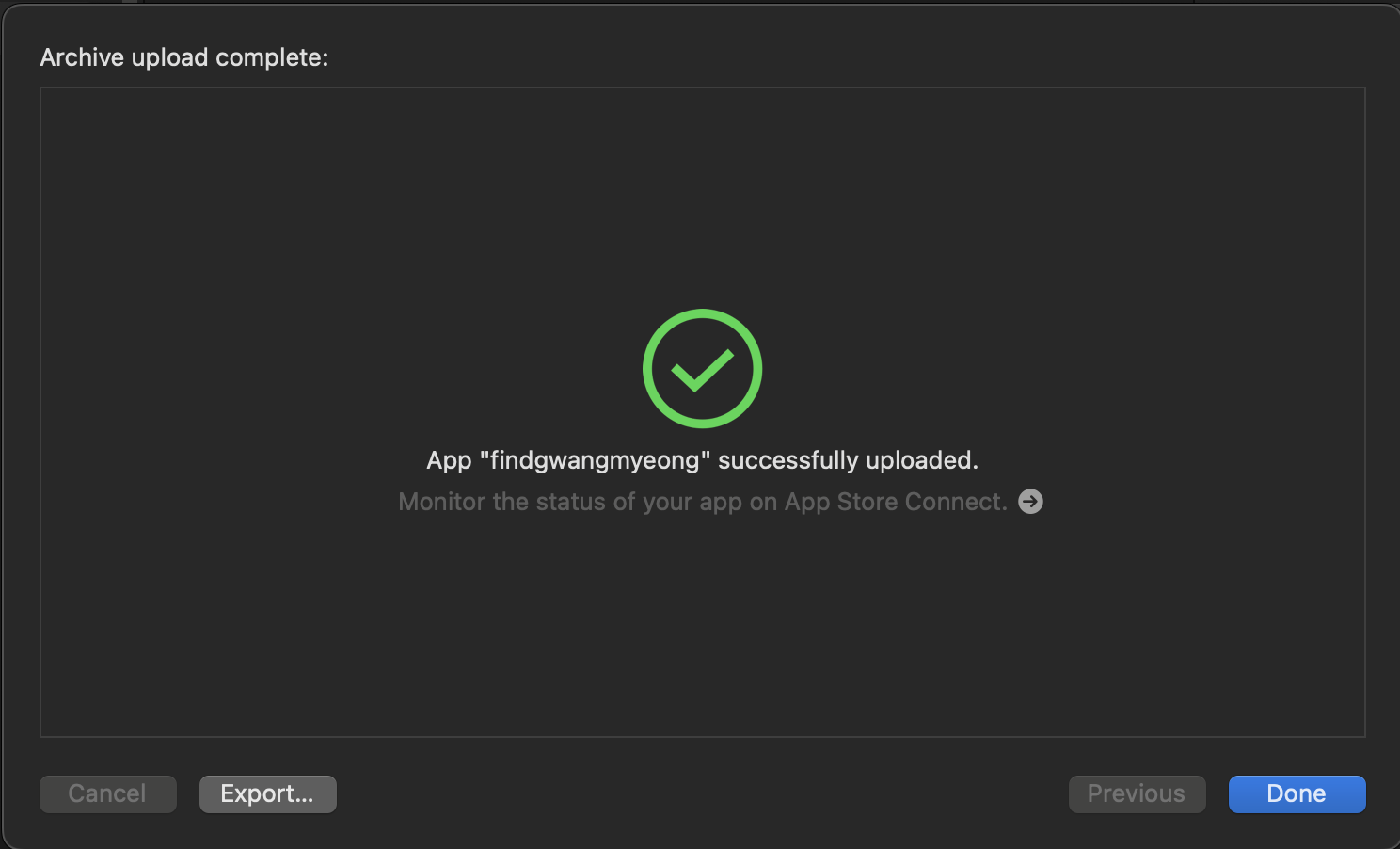This screenshot has height=849, width=1400.
Task: Click the green success checkmark icon
Action: point(702,368)
